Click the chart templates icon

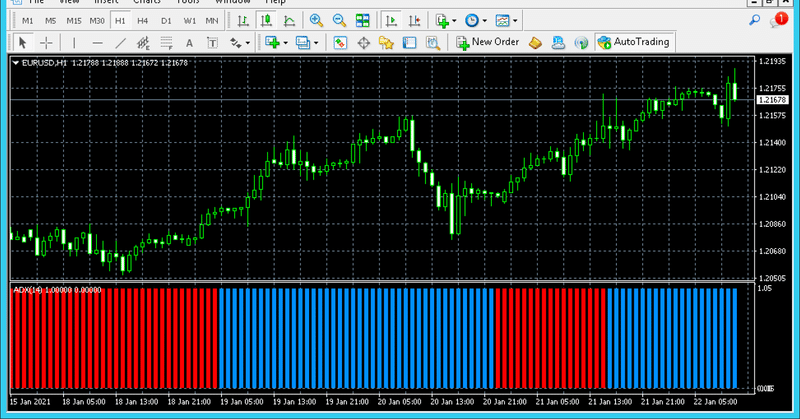coord(503,20)
